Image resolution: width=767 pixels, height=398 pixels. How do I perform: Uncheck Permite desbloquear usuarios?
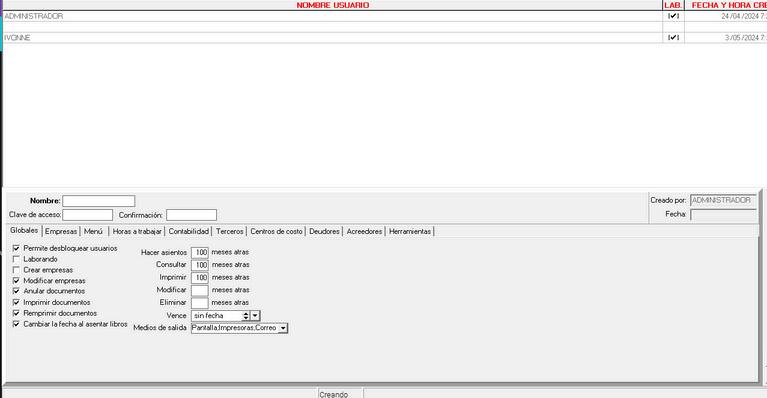[x=16, y=248]
